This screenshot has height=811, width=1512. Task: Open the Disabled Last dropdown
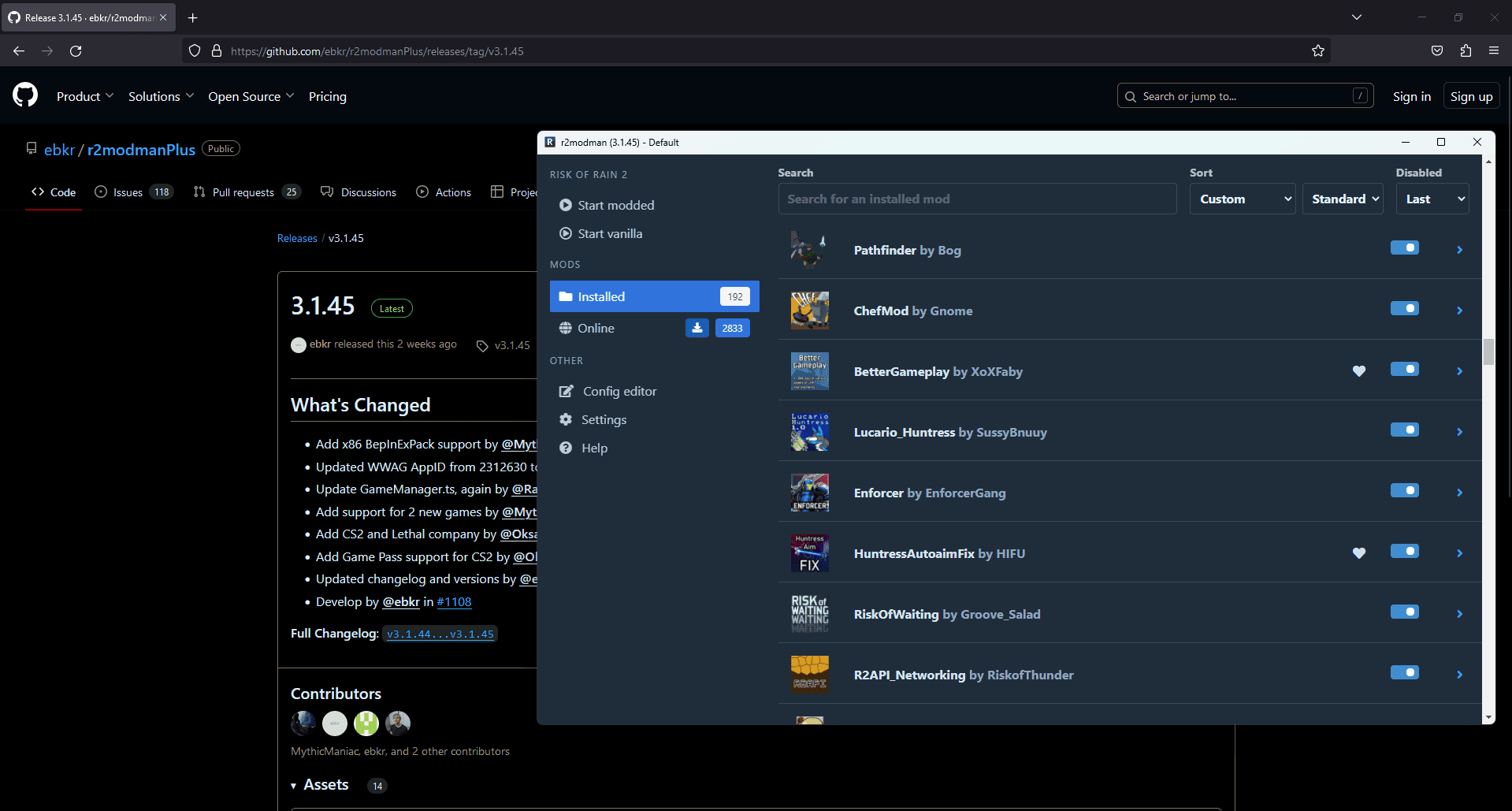point(1432,199)
